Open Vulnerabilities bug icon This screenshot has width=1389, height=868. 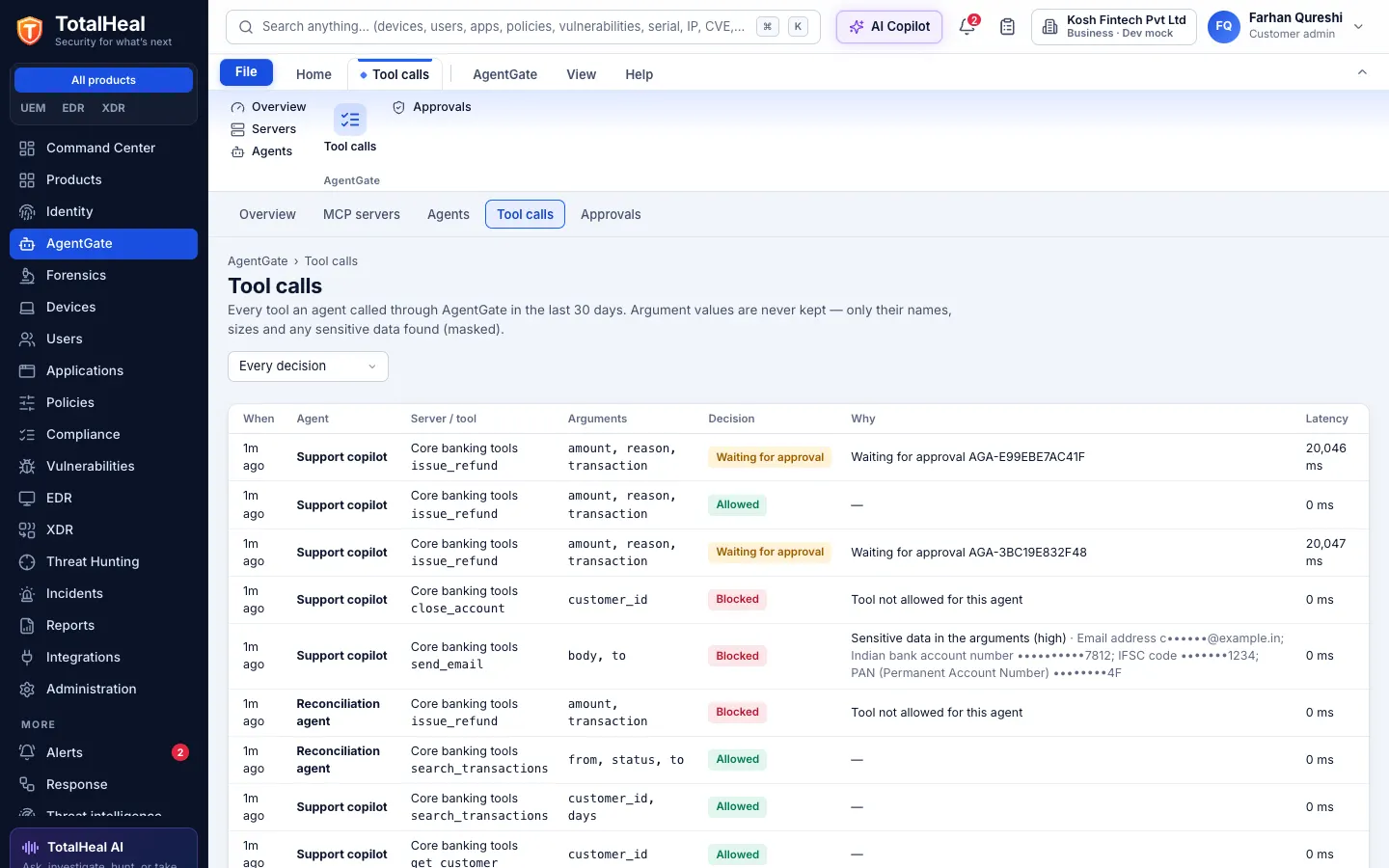tap(27, 466)
